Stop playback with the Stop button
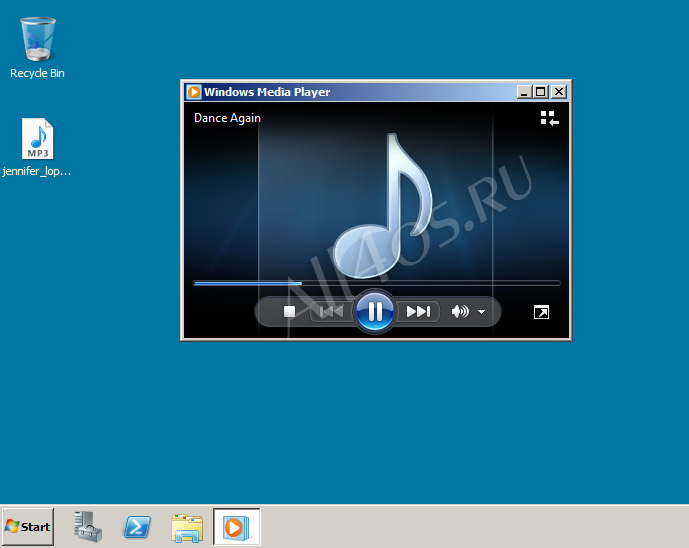The image size is (689, 548). pos(289,312)
